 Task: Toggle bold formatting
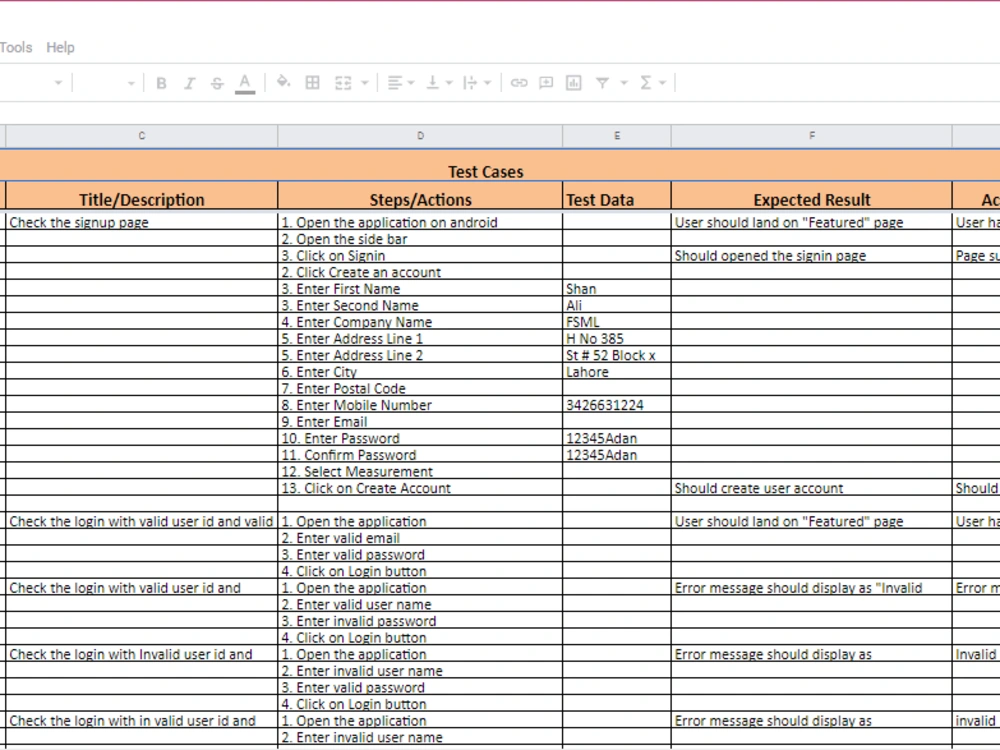tap(161, 83)
